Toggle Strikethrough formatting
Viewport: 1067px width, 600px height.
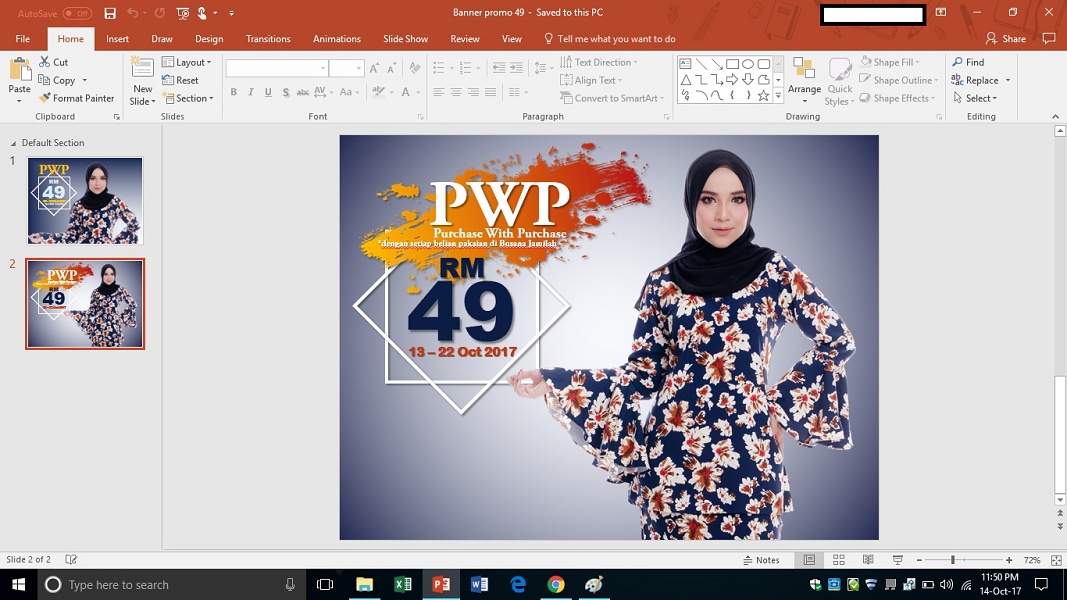(303, 92)
